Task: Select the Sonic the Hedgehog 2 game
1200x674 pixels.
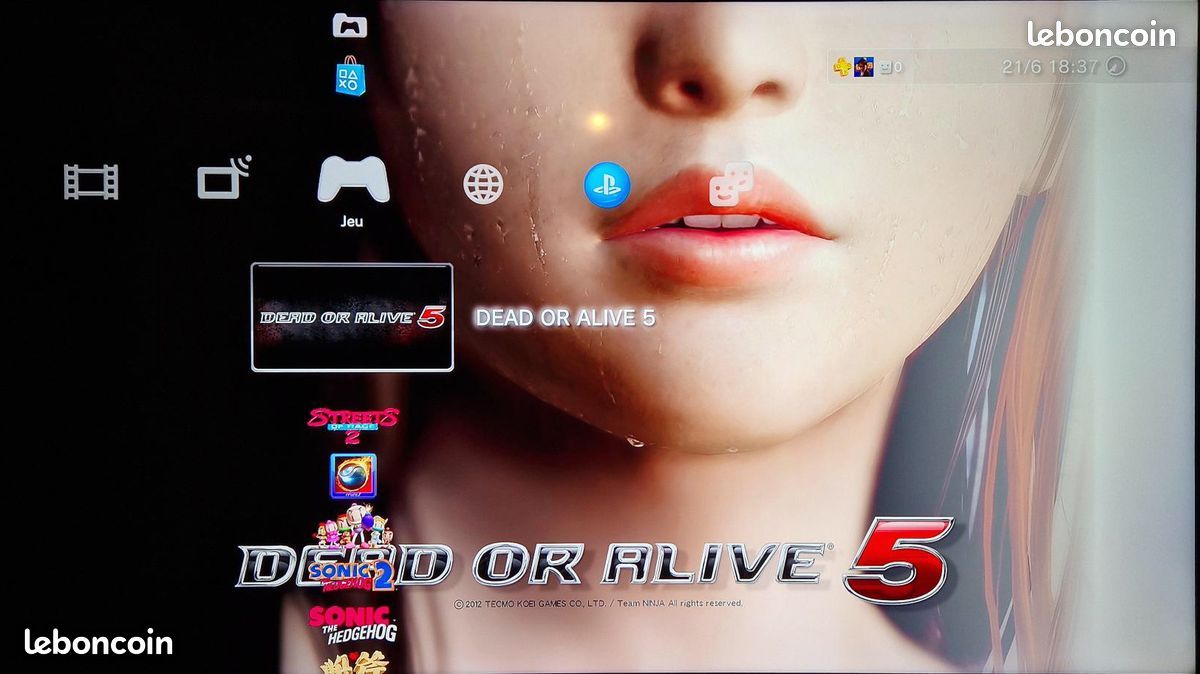Action: pyautogui.click(x=352, y=574)
